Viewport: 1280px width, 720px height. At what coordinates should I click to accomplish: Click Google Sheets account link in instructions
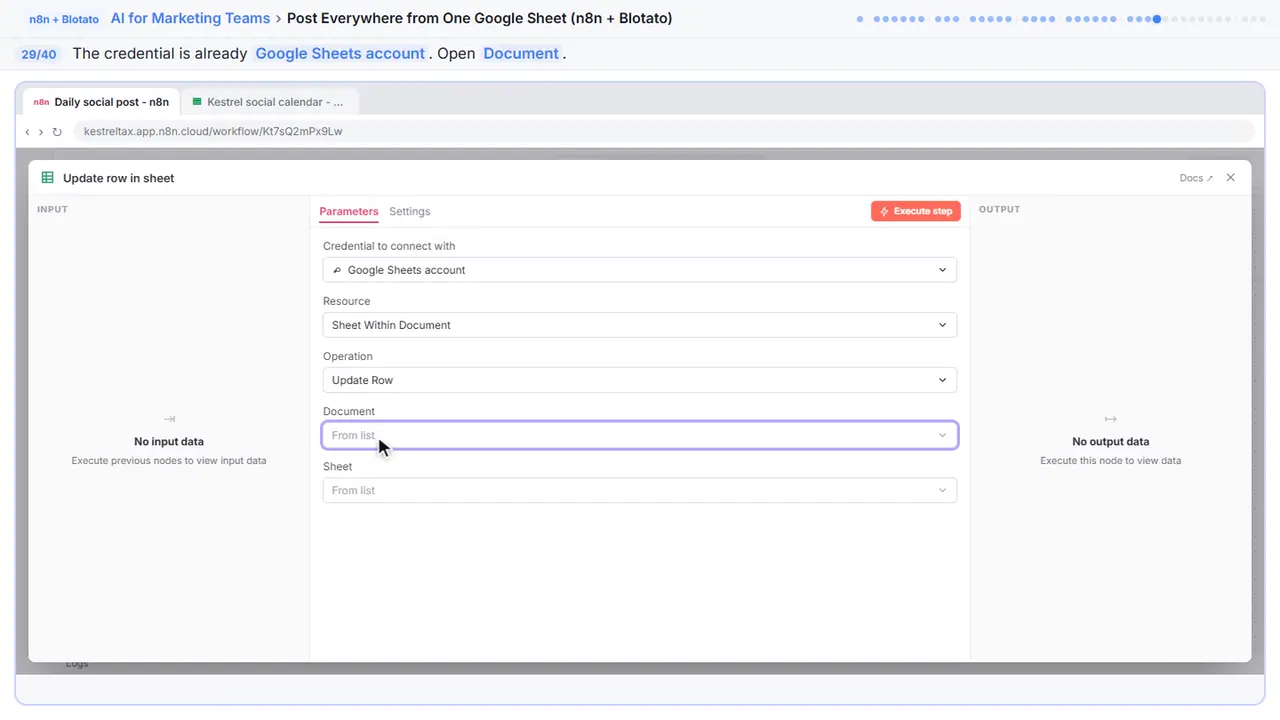click(x=340, y=53)
